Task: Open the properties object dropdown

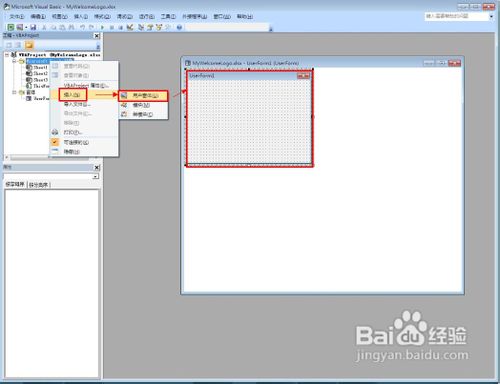Action: coord(96,176)
